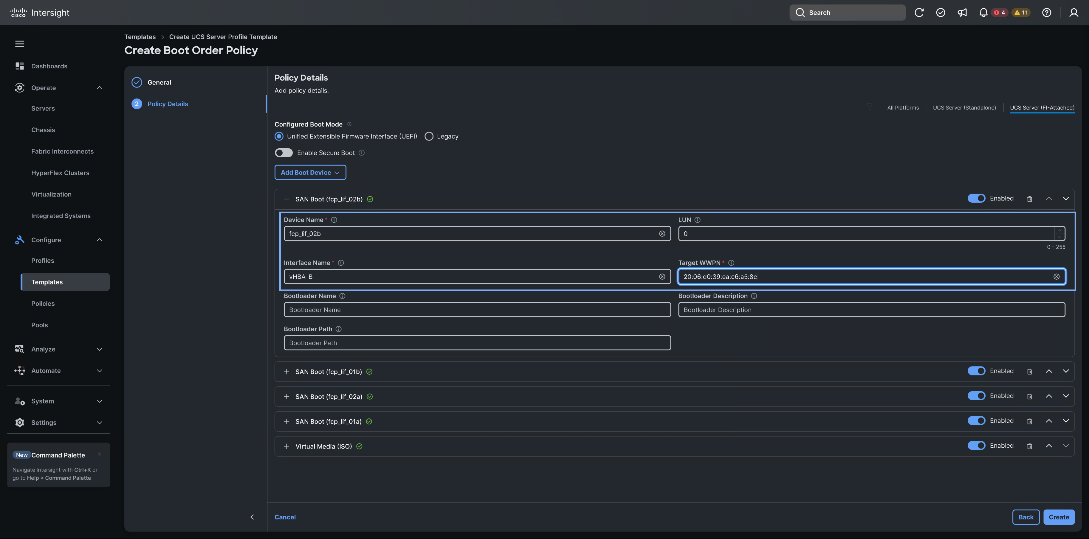Image resolution: width=1089 pixels, height=539 pixels.
Task: Click the warning alarms badge showing 11
Action: (1021, 13)
